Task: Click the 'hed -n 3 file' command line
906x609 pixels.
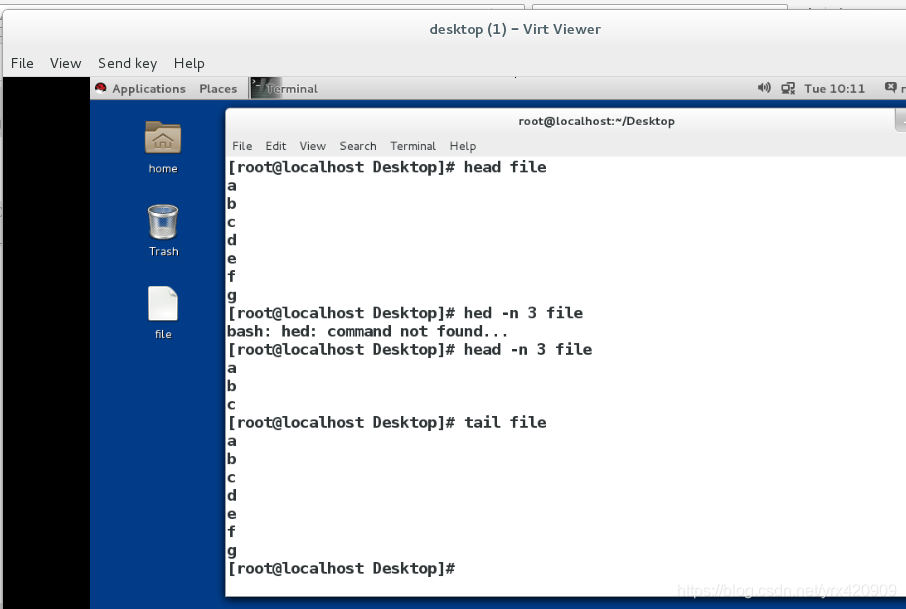Action: (405, 313)
